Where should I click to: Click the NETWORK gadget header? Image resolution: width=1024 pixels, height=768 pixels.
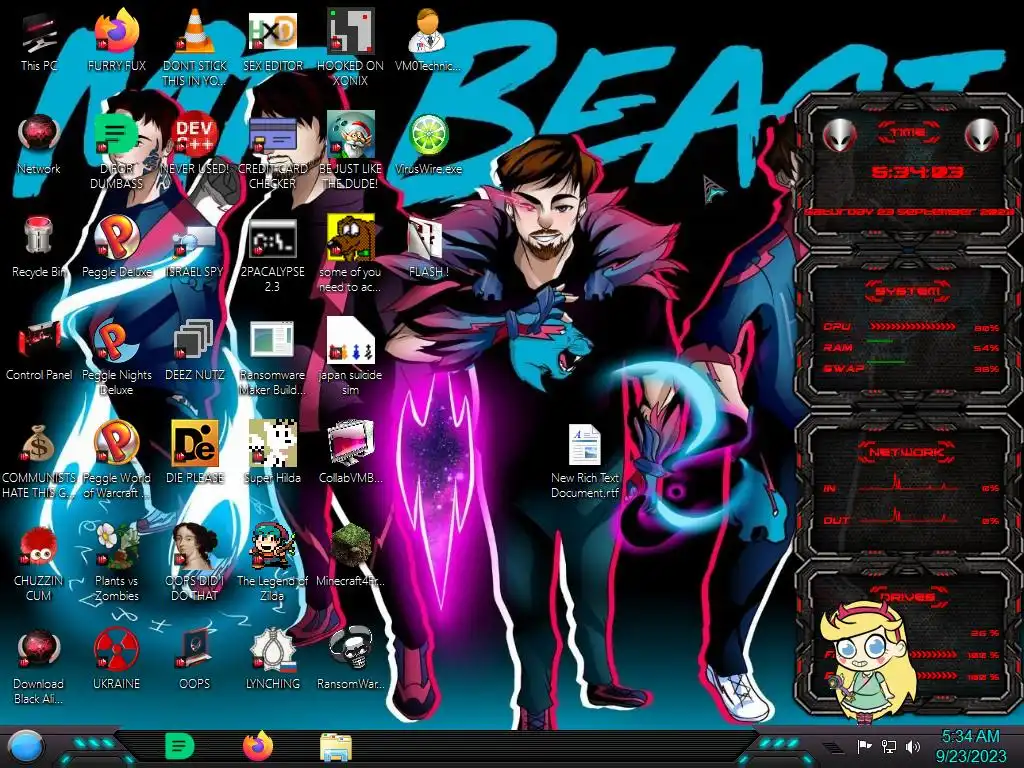(x=908, y=451)
